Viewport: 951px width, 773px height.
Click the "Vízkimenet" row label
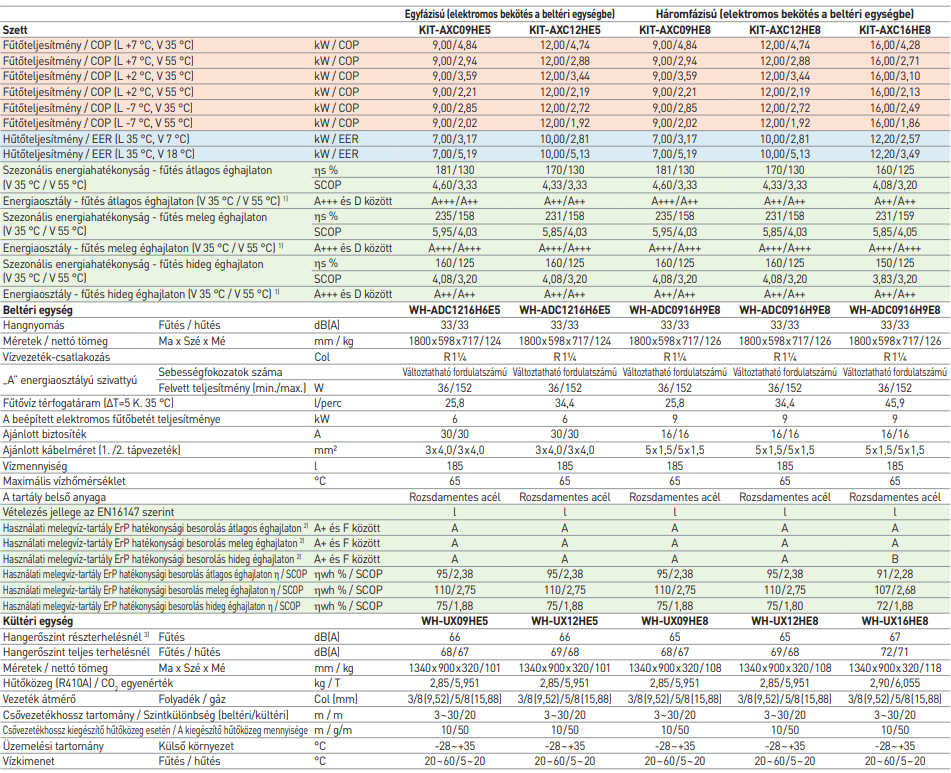[29, 761]
